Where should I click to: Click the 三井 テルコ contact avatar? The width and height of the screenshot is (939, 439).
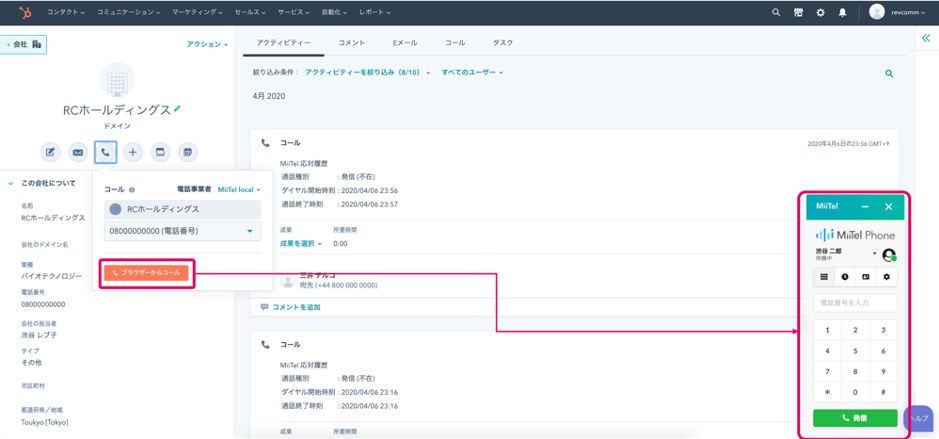(x=289, y=280)
